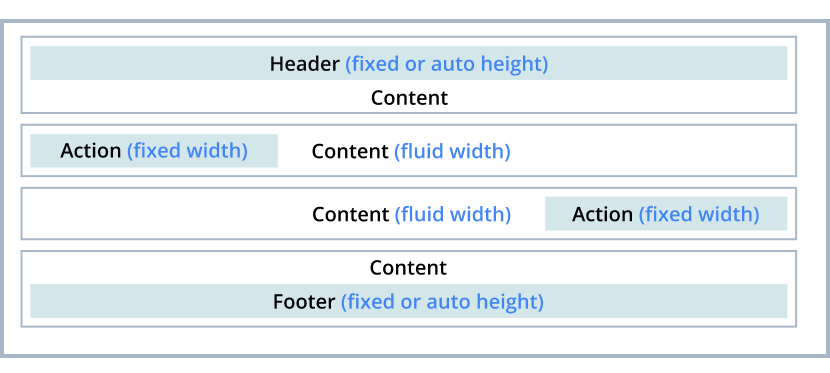Click the left-aligned Action fixed width block
Viewport: 830px width, 373px height.
[x=154, y=151]
